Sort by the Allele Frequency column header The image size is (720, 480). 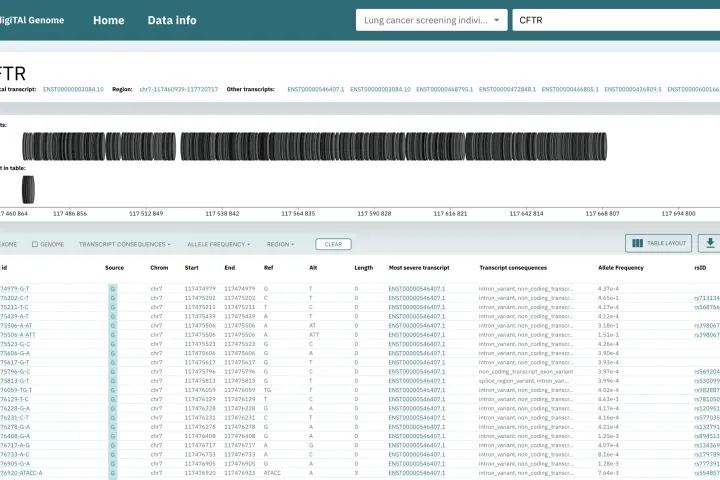620,268
